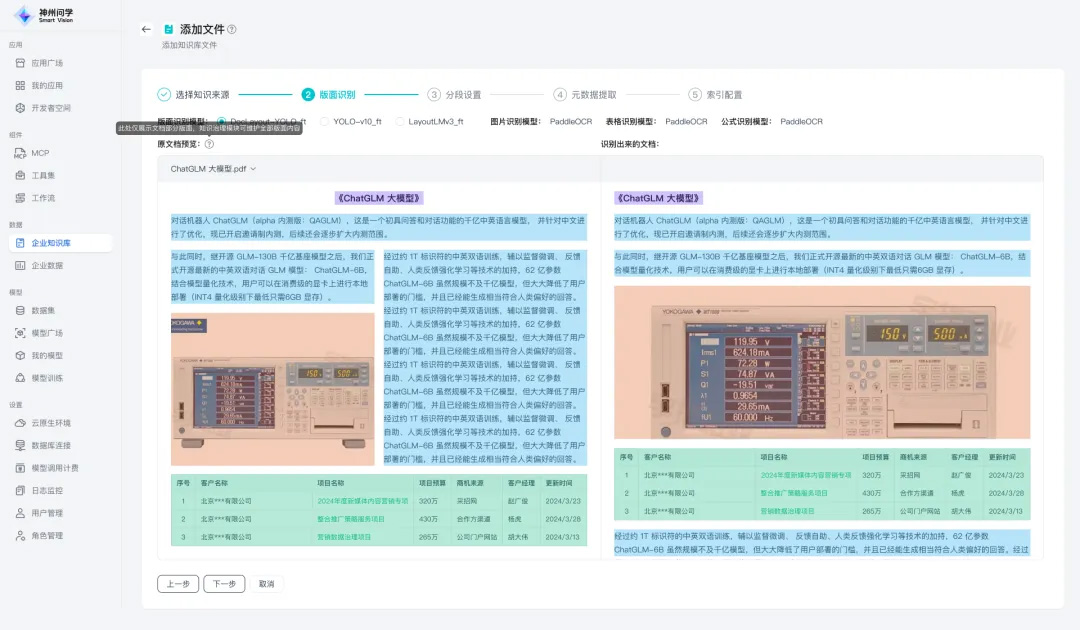1080x630 pixels.
Task: Choose the LayoutLMv3_ft radio button
Action: 400,122
